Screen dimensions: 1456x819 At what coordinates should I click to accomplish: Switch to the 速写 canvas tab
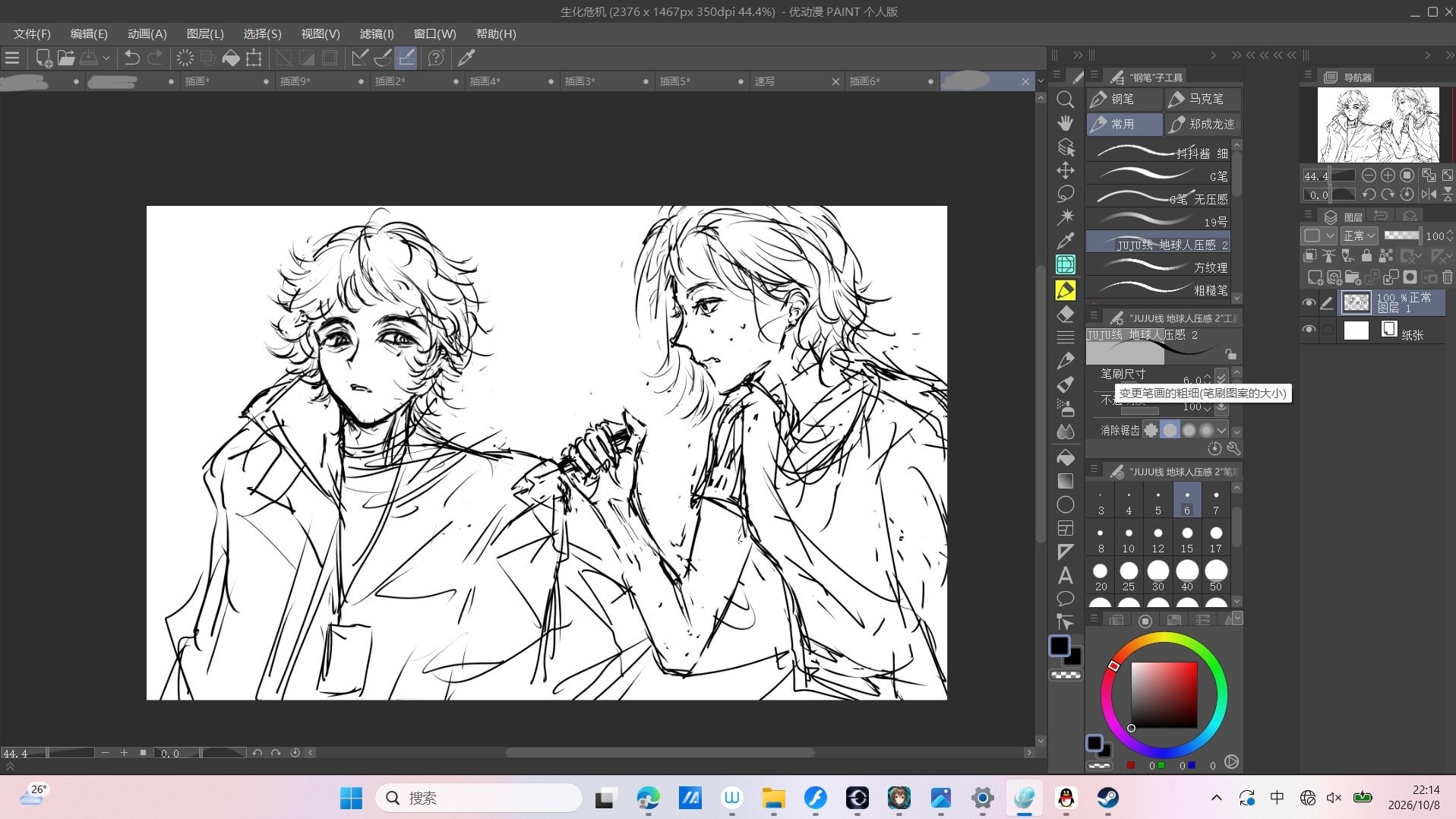797,81
